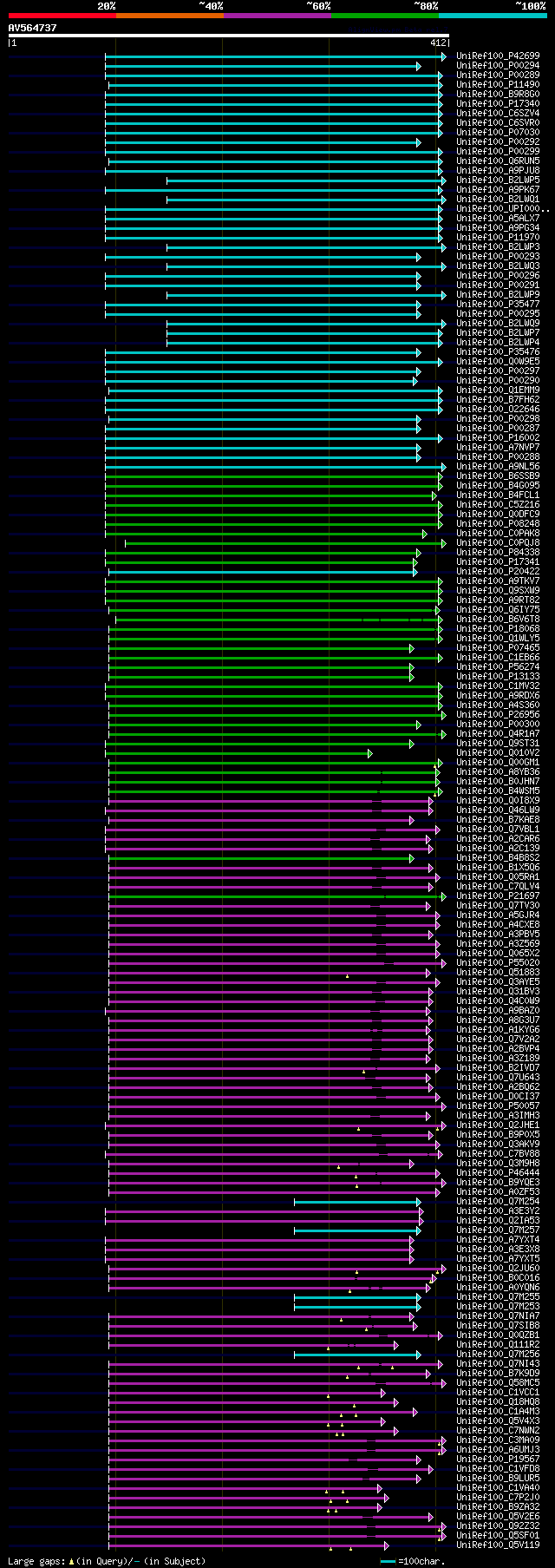Screen dimensions: 555x1568
Task: Click the hit label UniRef100_Q9ST31
Action: coord(498,744)
